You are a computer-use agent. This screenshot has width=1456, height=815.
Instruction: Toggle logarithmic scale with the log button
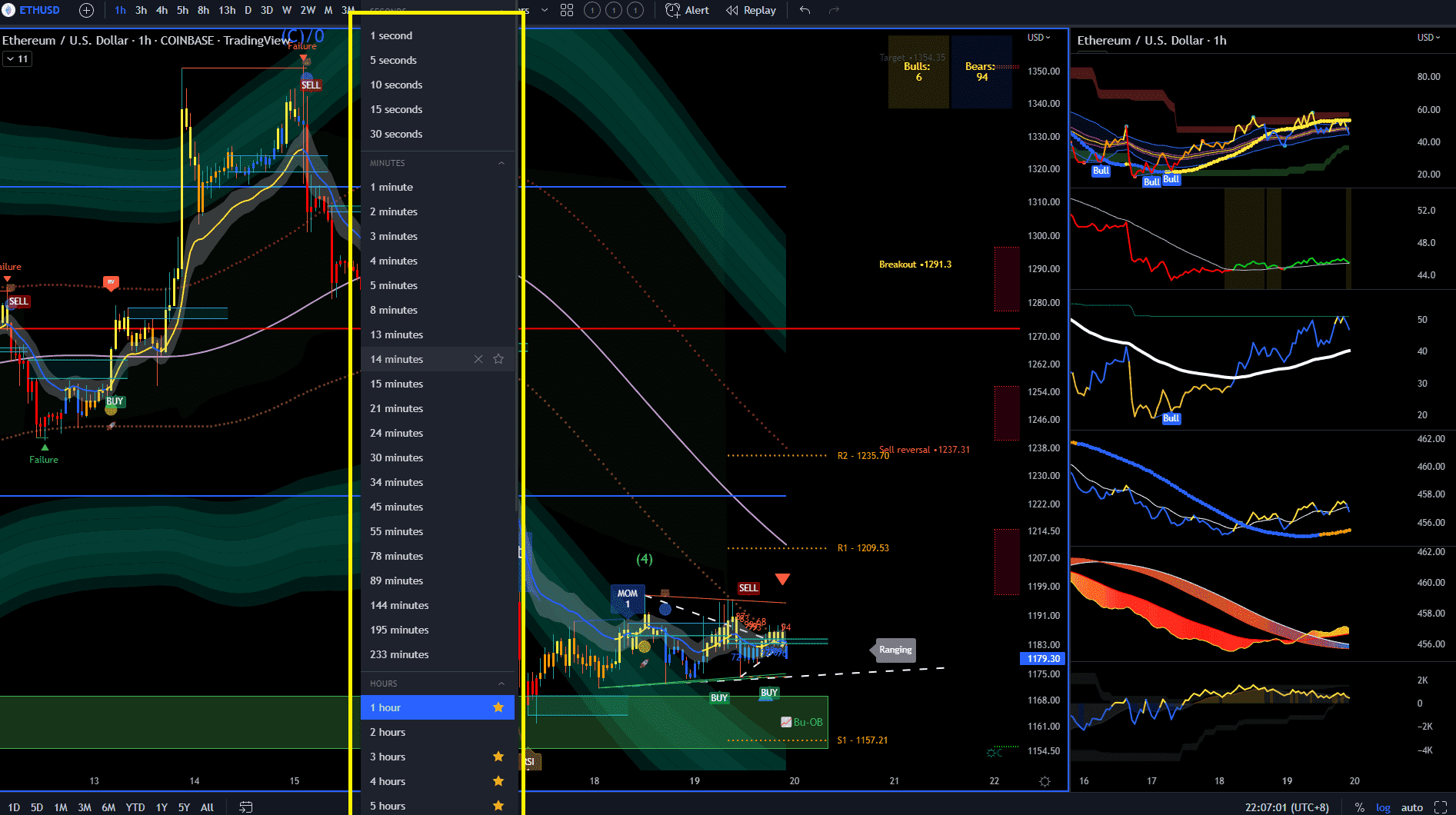click(1383, 807)
